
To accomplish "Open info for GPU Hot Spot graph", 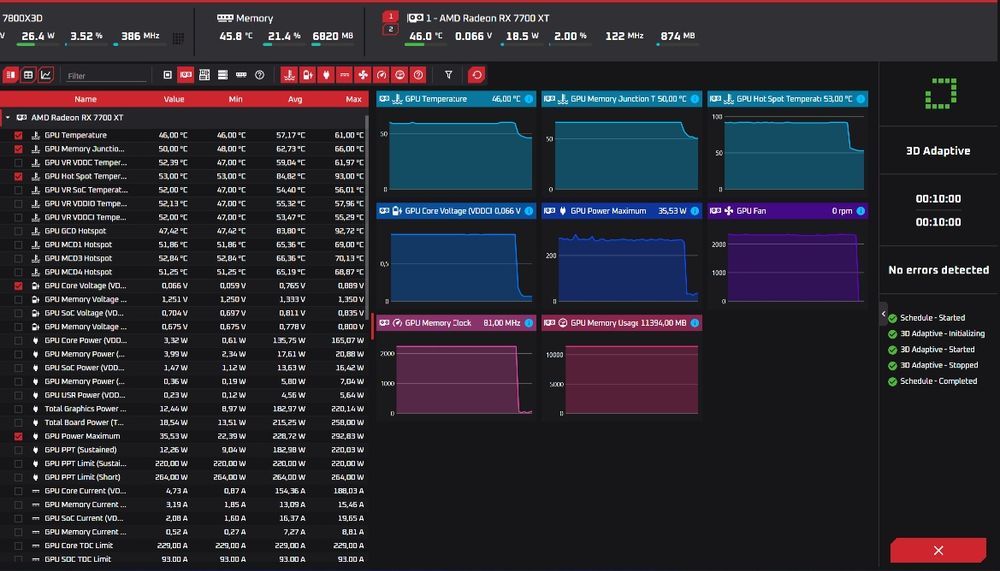I will point(860,99).
